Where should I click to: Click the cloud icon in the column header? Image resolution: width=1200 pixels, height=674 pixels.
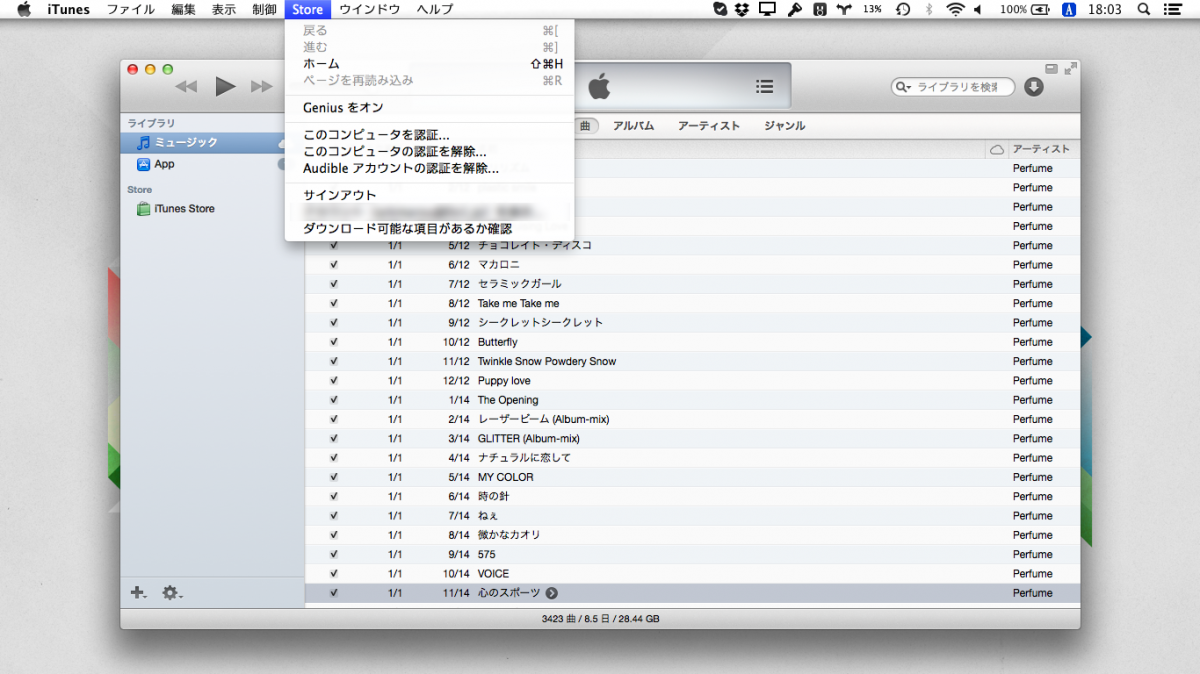pyautogui.click(x=996, y=147)
